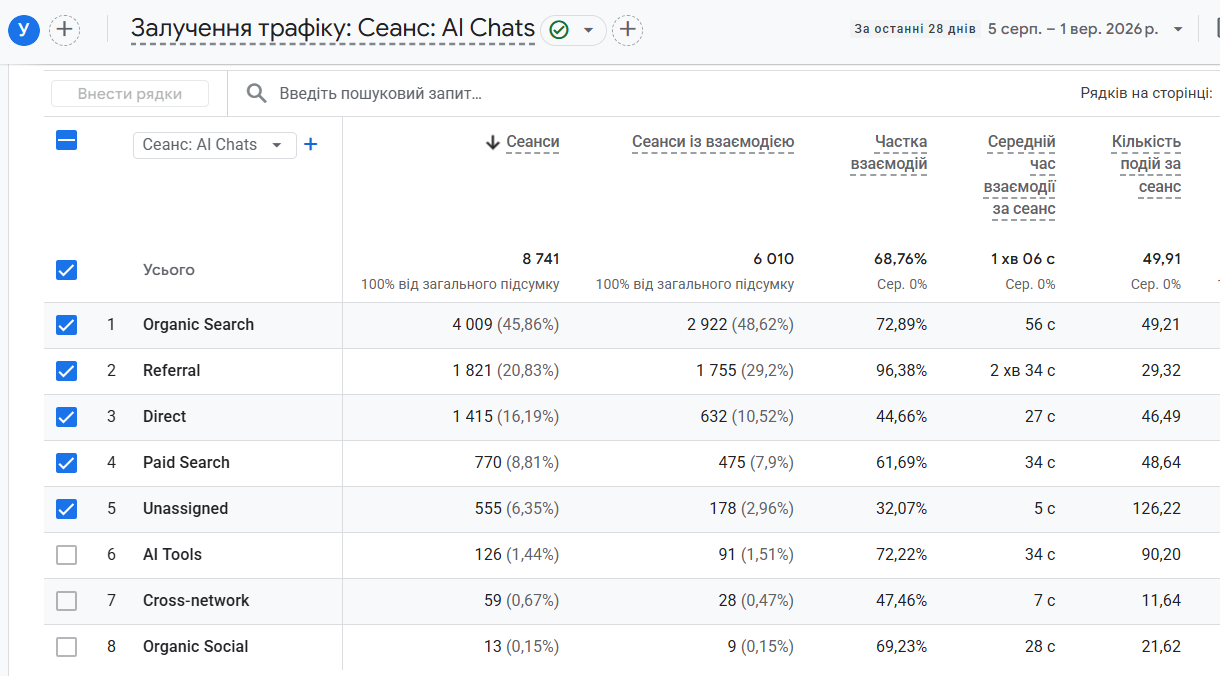Select the "Paid Search" row name
The height and width of the screenshot is (676, 1220).
(x=186, y=463)
